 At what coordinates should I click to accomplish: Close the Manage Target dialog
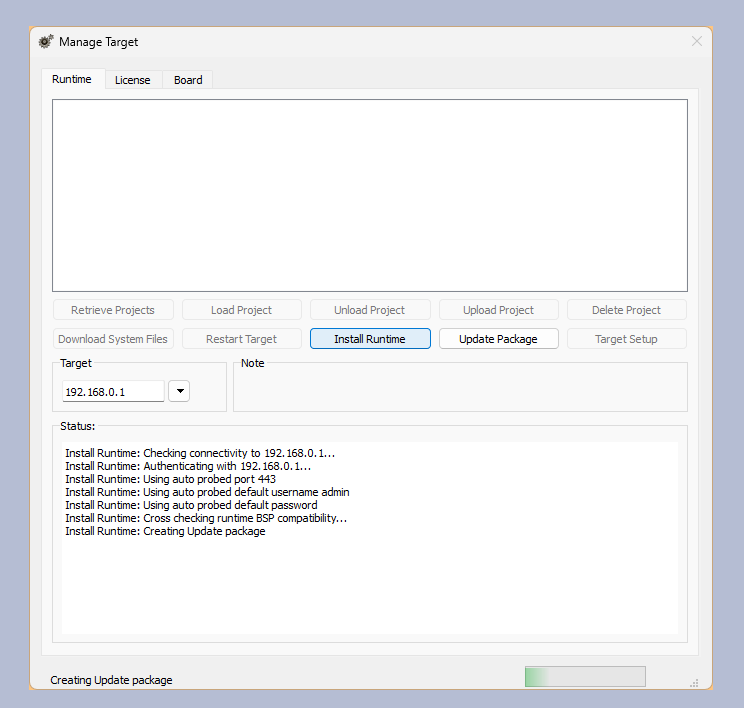696,41
